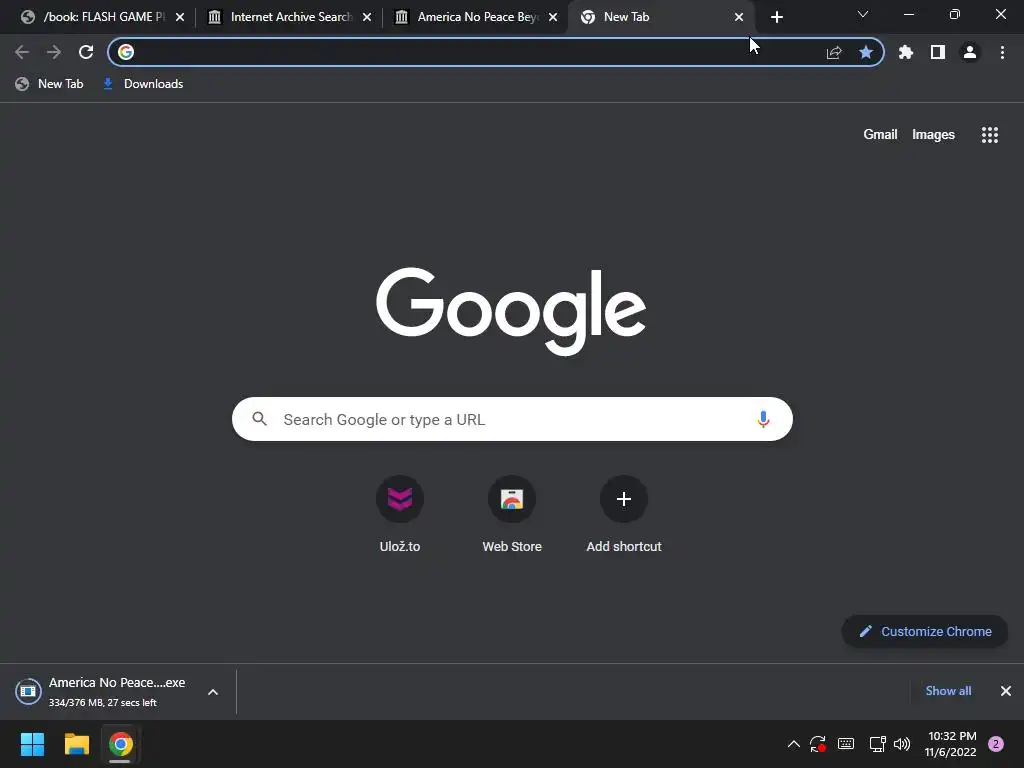
Task: Open the Downloads bookmark
Action: click(144, 84)
